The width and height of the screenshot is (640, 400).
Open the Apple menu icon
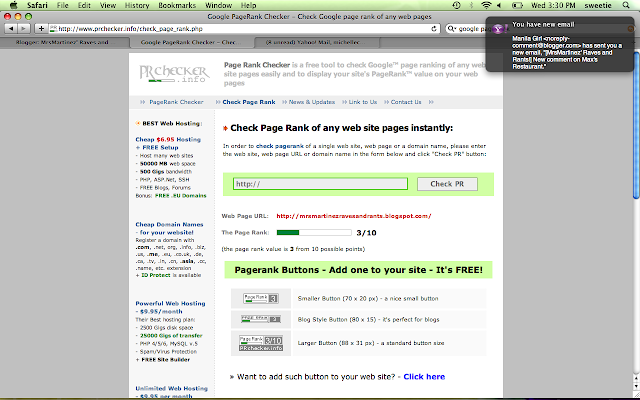pyautogui.click(x=13, y=5)
